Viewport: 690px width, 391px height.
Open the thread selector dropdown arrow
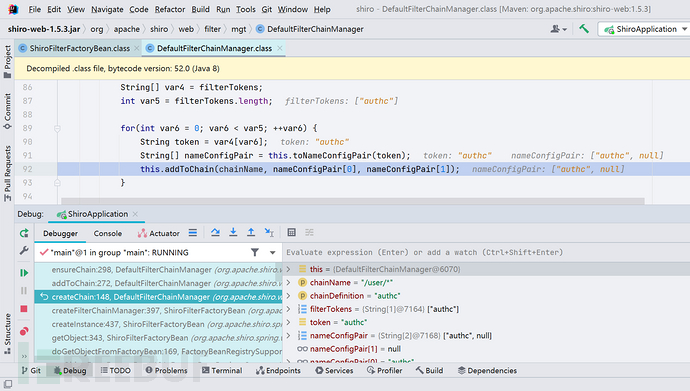tap(272, 252)
